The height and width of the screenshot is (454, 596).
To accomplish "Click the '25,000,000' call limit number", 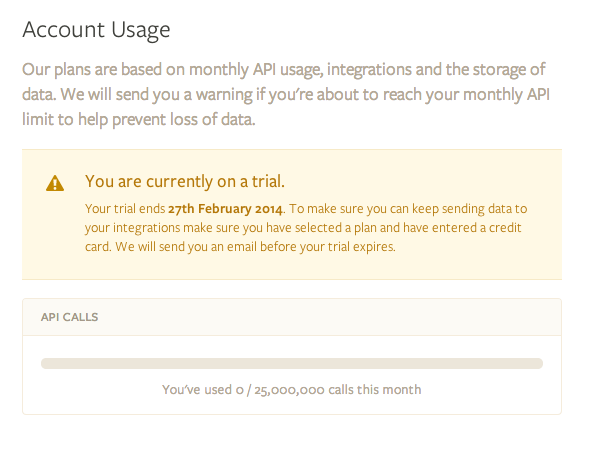I will point(289,390).
